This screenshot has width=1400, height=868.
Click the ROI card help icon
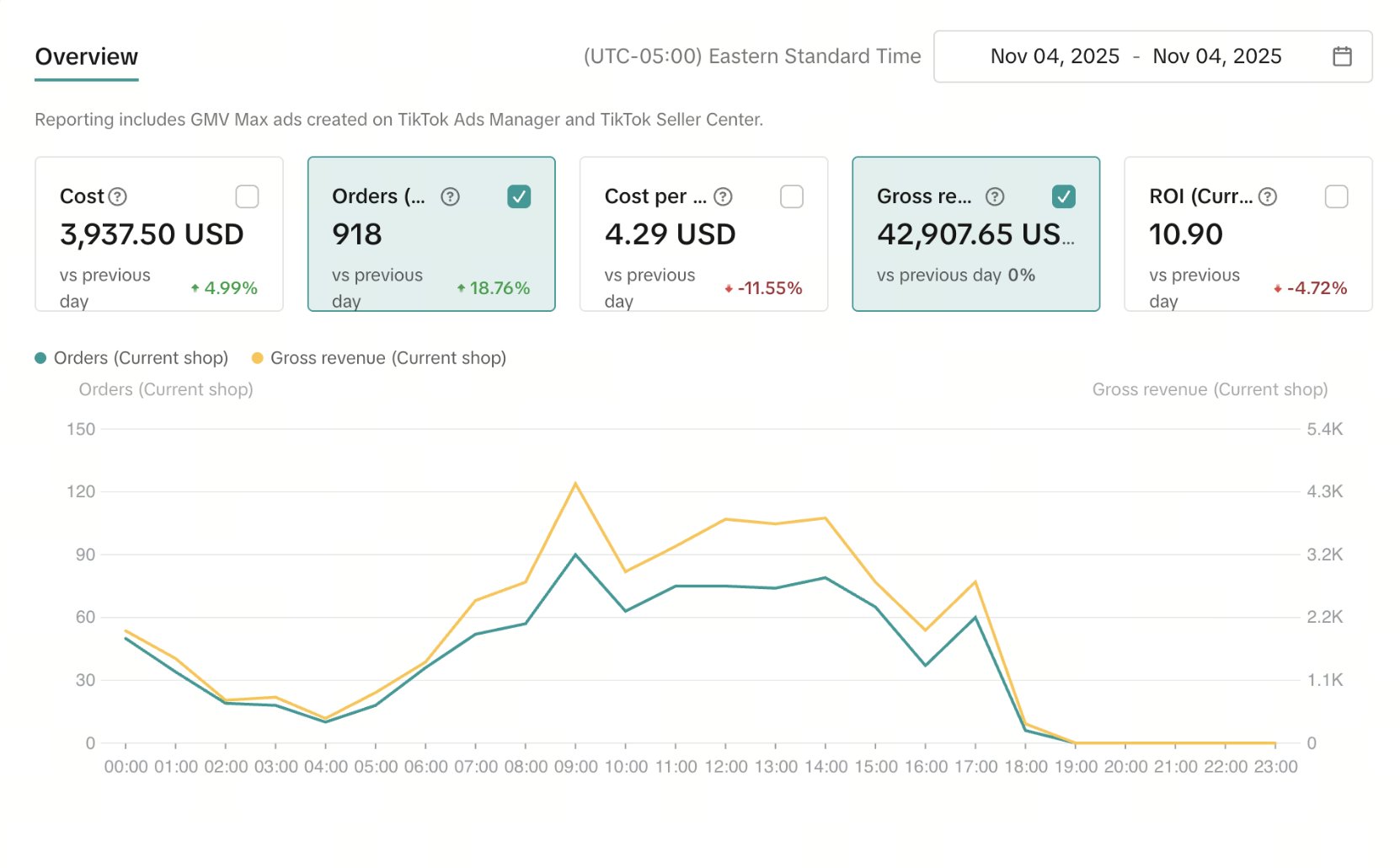(x=1268, y=196)
